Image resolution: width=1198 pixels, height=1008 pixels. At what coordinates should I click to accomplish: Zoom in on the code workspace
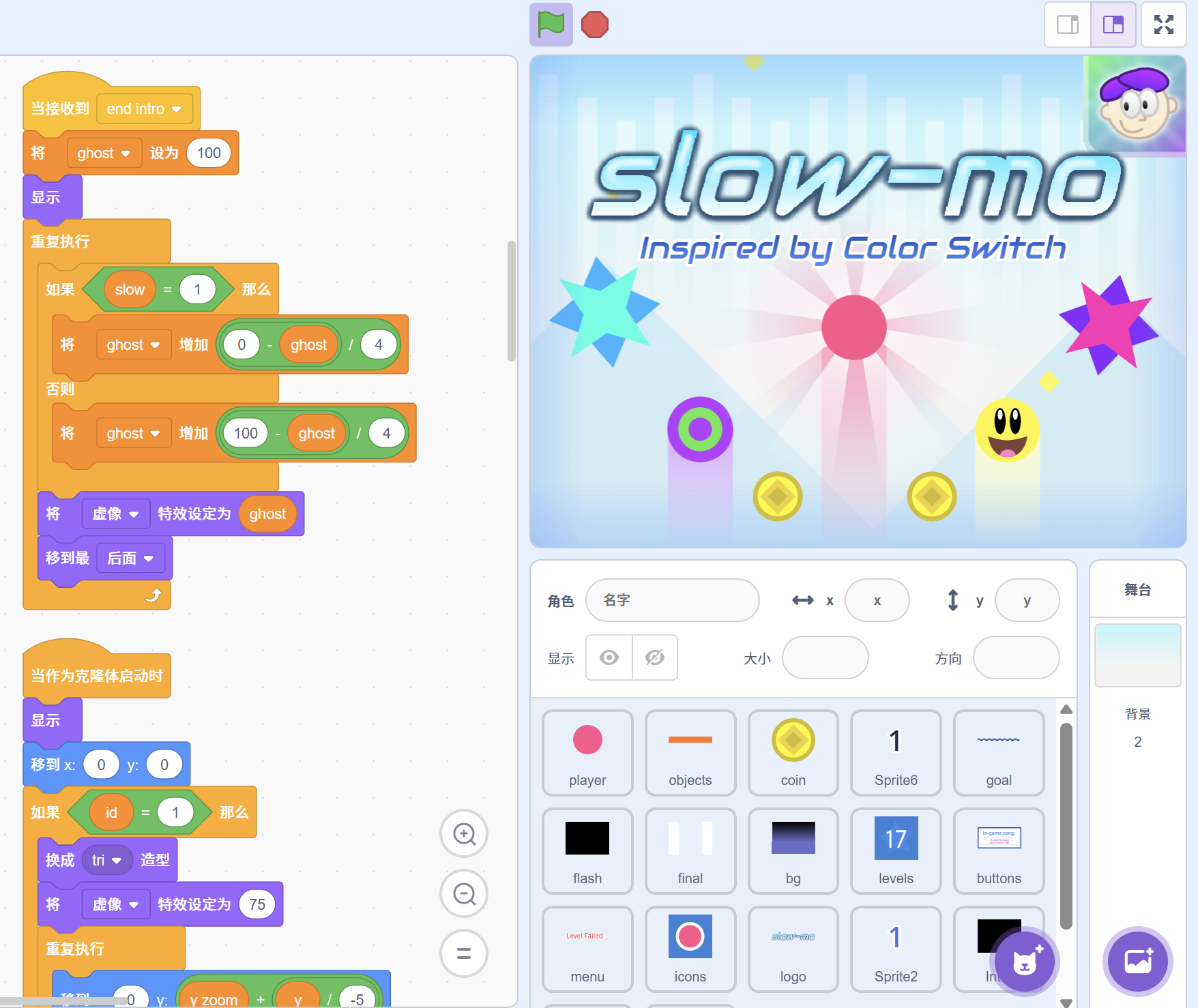pyautogui.click(x=464, y=833)
